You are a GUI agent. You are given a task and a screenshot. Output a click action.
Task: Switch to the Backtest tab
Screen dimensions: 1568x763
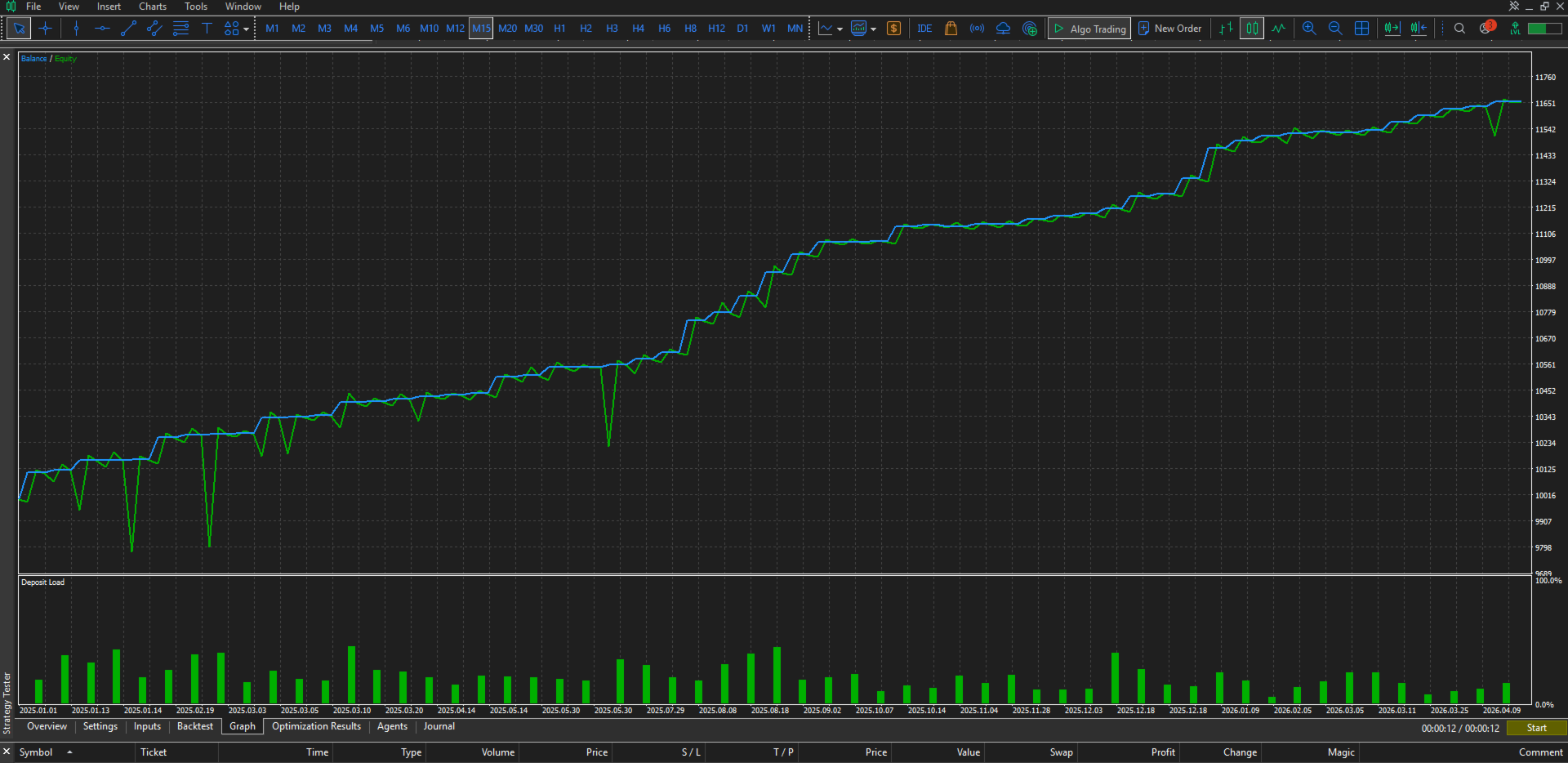point(194,726)
